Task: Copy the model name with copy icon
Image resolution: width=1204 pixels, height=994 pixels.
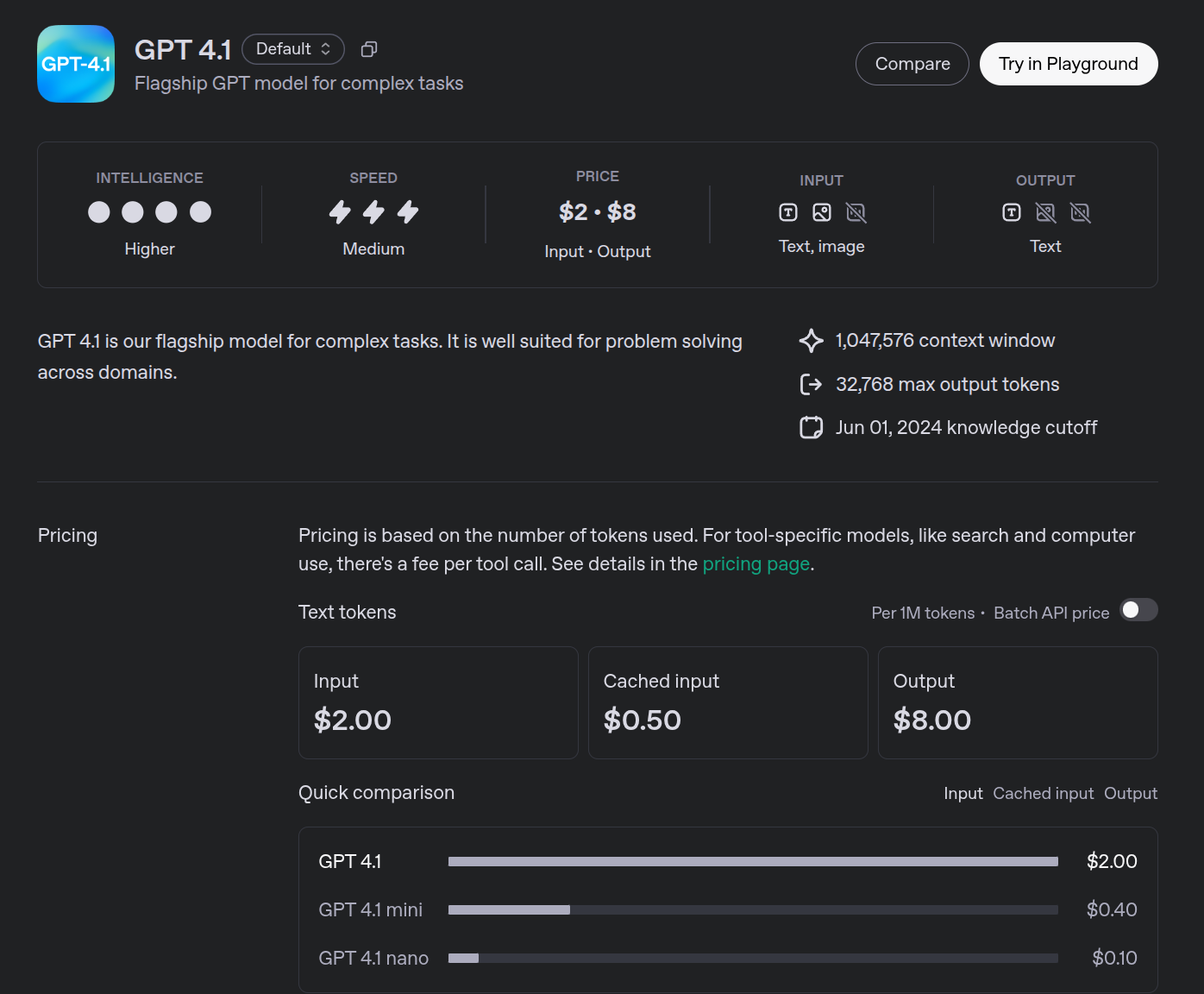Action: point(369,49)
